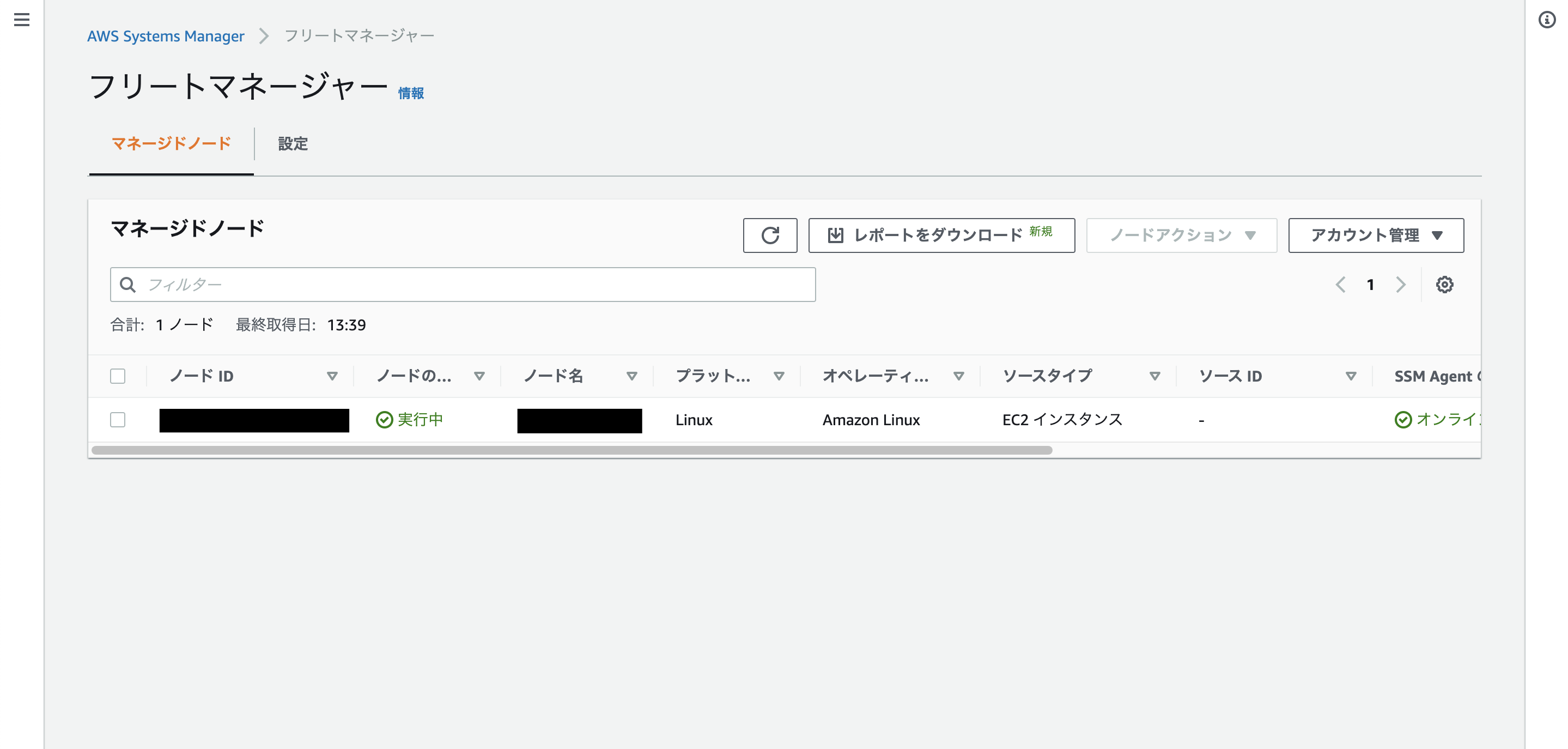This screenshot has width=1568, height=749.
Task: Toggle the select-all checkbox in table header
Action: [x=118, y=376]
